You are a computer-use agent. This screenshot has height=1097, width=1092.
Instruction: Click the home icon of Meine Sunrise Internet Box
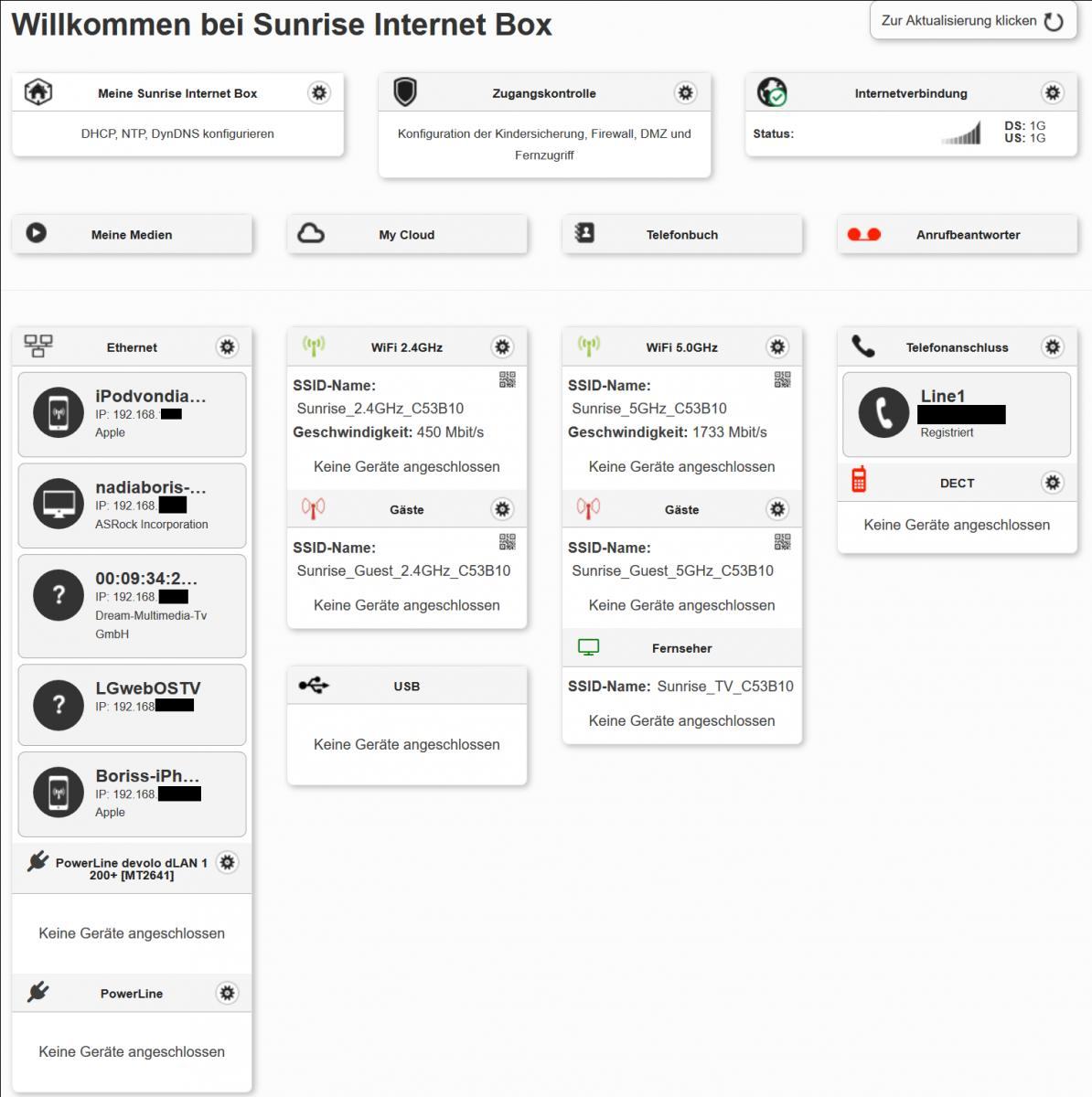(x=38, y=92)
